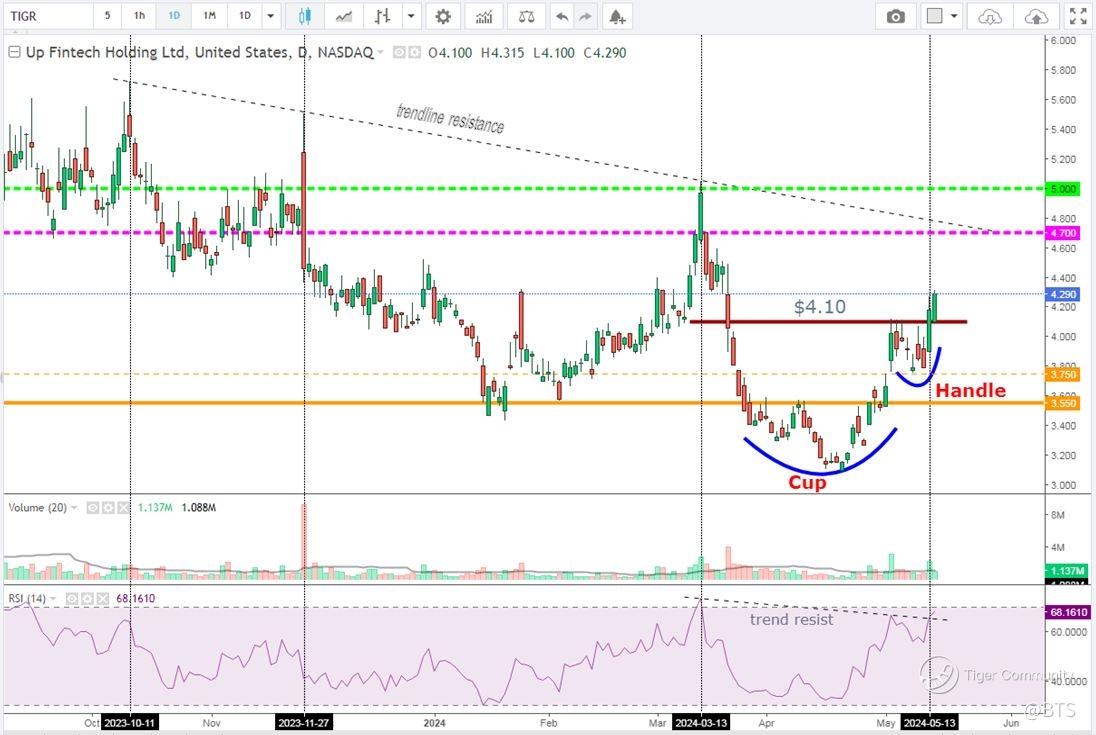Click the Volume (20) indicator label
The image size is (1096, 735).
tap(37, 508)
